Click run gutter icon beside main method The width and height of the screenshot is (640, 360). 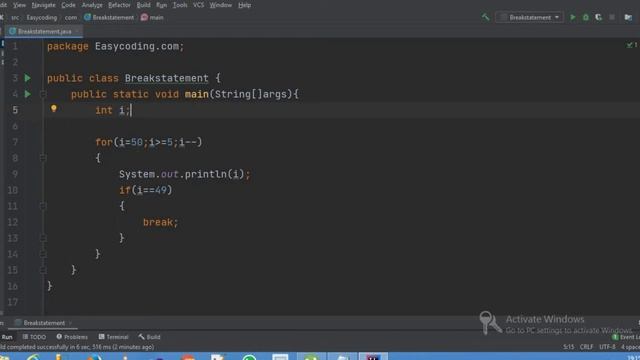(x=27, y=94)
